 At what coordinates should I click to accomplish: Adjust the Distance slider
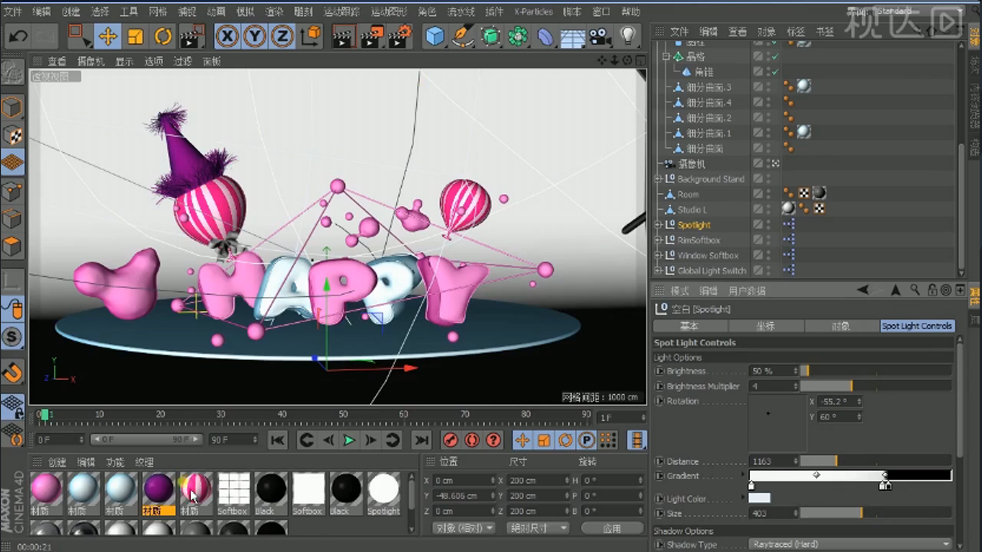(x=876, y=461)
